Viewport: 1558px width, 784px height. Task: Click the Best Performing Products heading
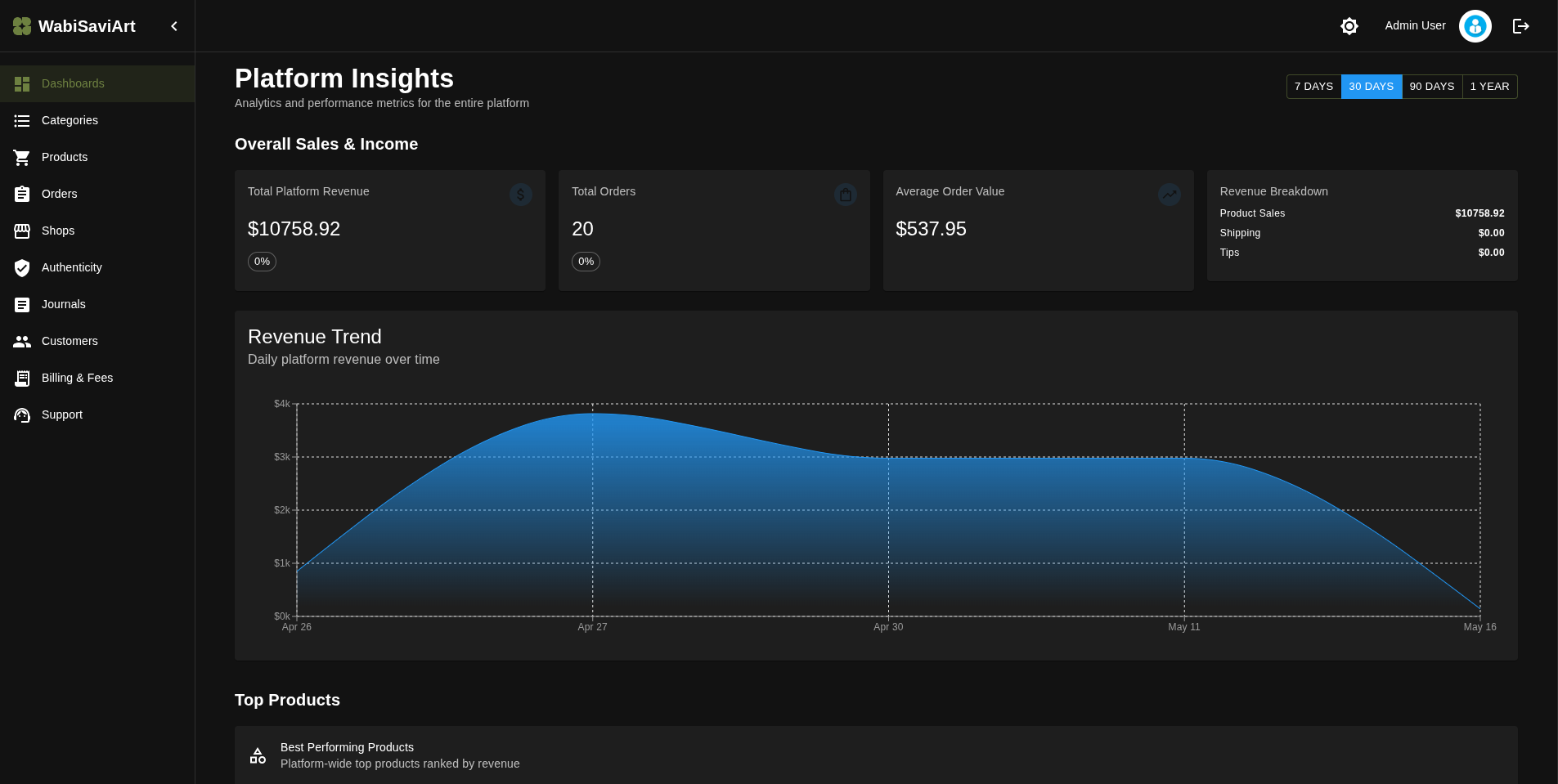coord(347,747)
